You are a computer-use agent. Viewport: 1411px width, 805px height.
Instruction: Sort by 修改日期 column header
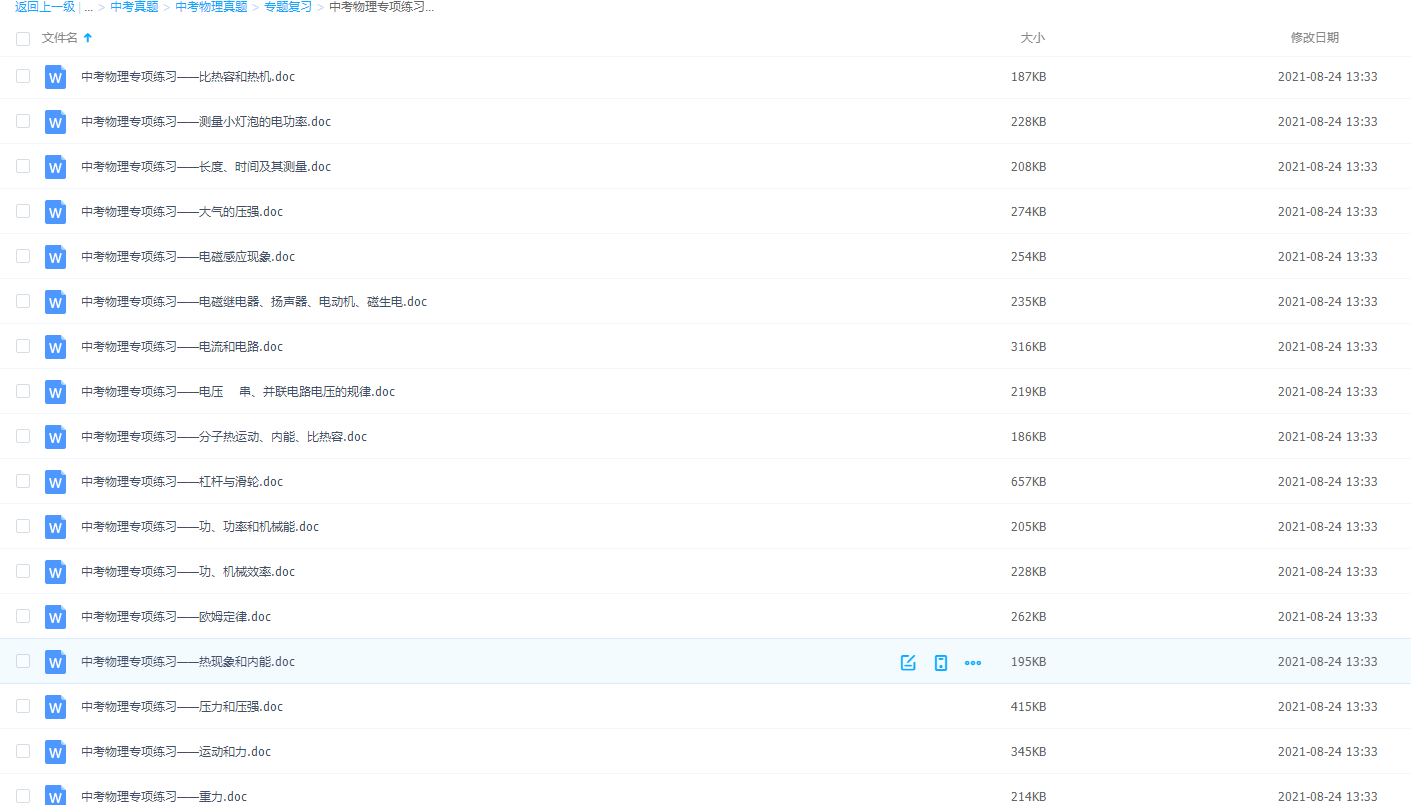[x=1314, y=38]
